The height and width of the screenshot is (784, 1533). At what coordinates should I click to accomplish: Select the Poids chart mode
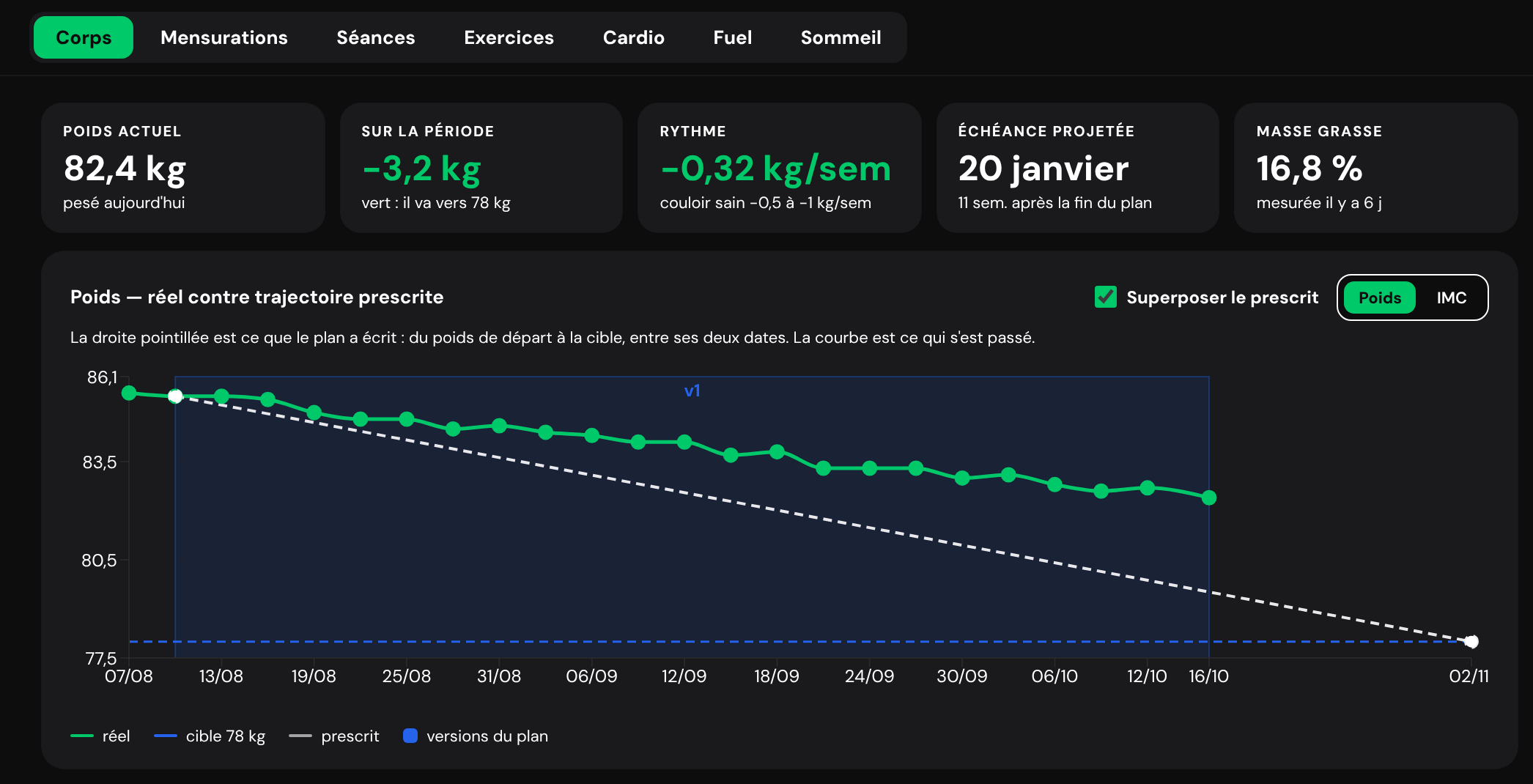click(1380, 297)
